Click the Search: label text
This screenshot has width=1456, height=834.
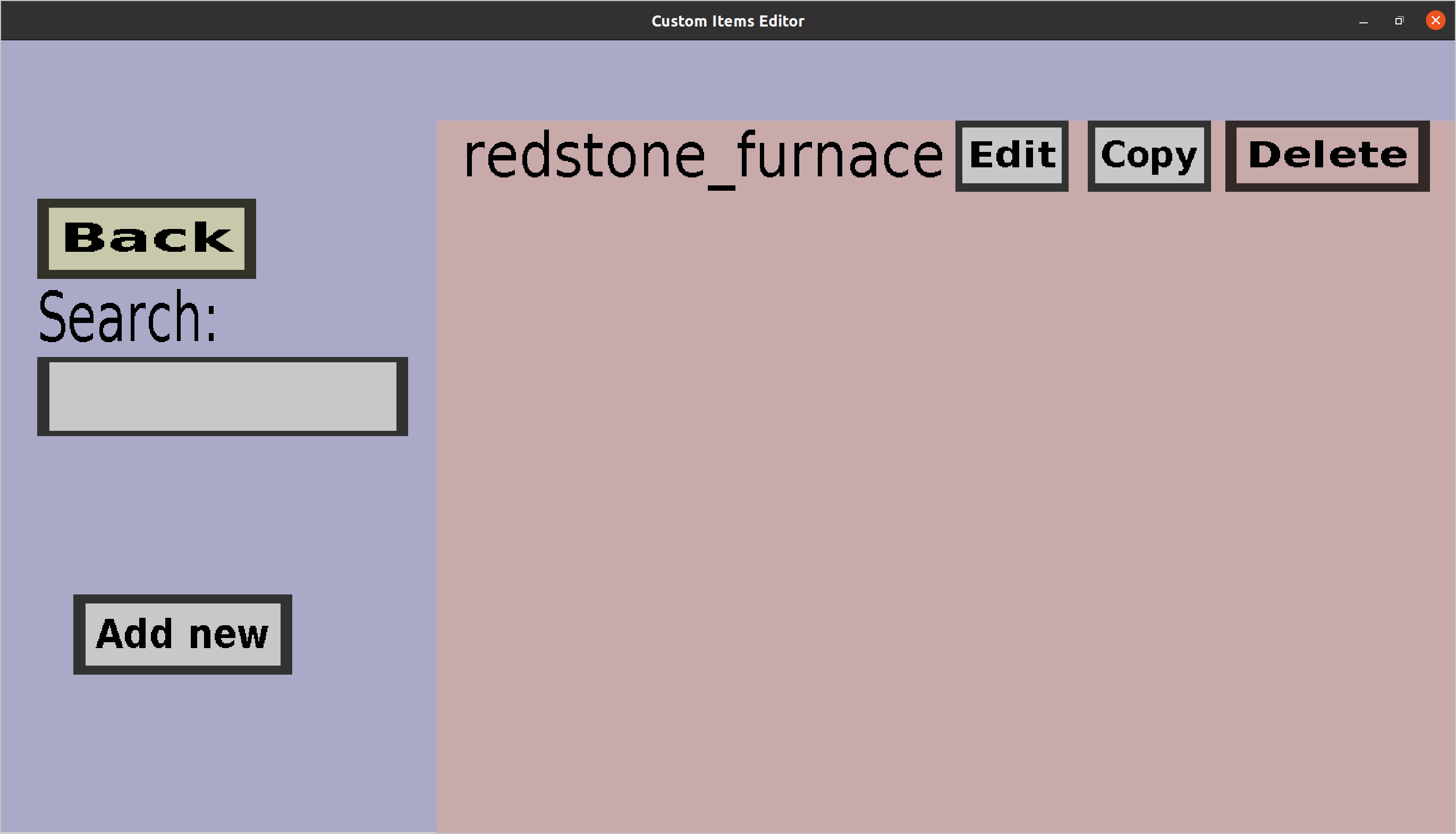[127, 317]
